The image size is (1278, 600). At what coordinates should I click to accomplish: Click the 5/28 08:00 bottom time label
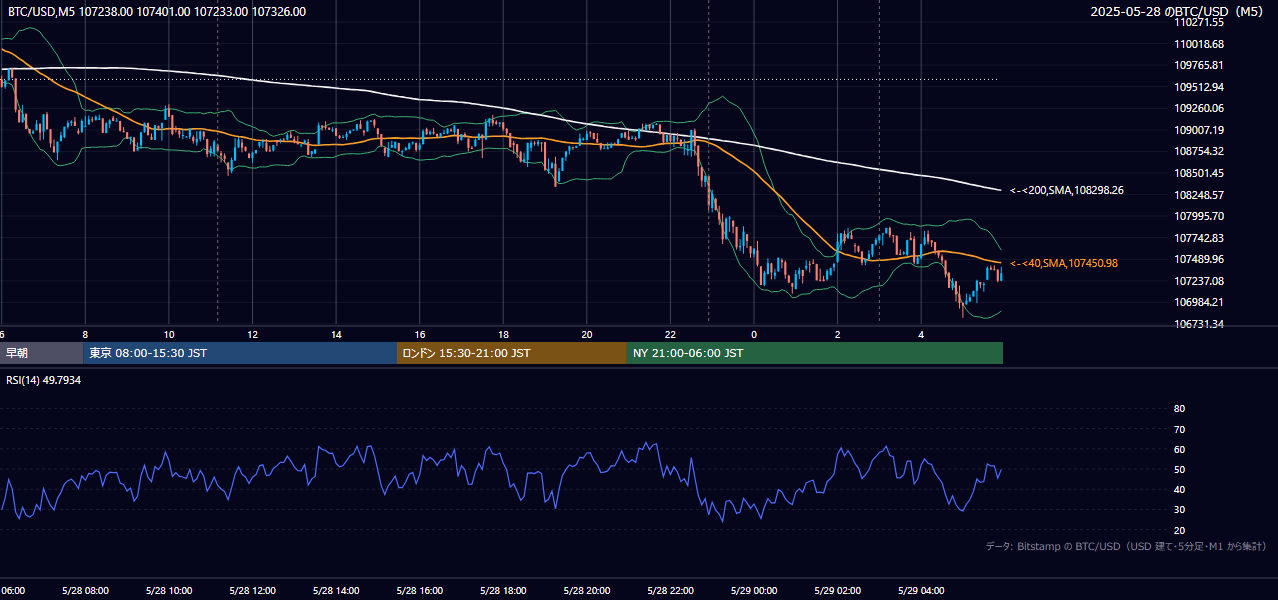point(85,591)
